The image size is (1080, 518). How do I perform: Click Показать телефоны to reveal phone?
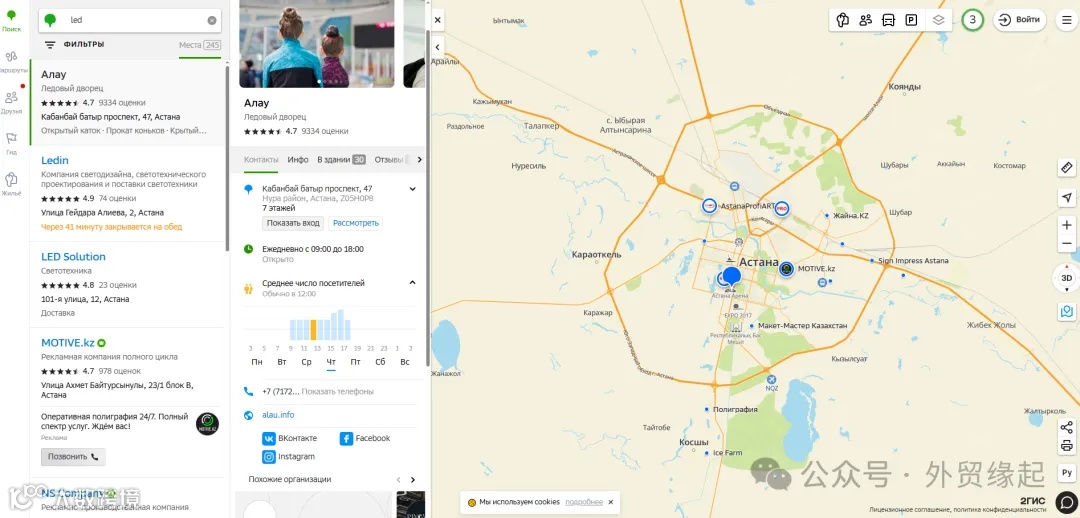coord(338,391)
